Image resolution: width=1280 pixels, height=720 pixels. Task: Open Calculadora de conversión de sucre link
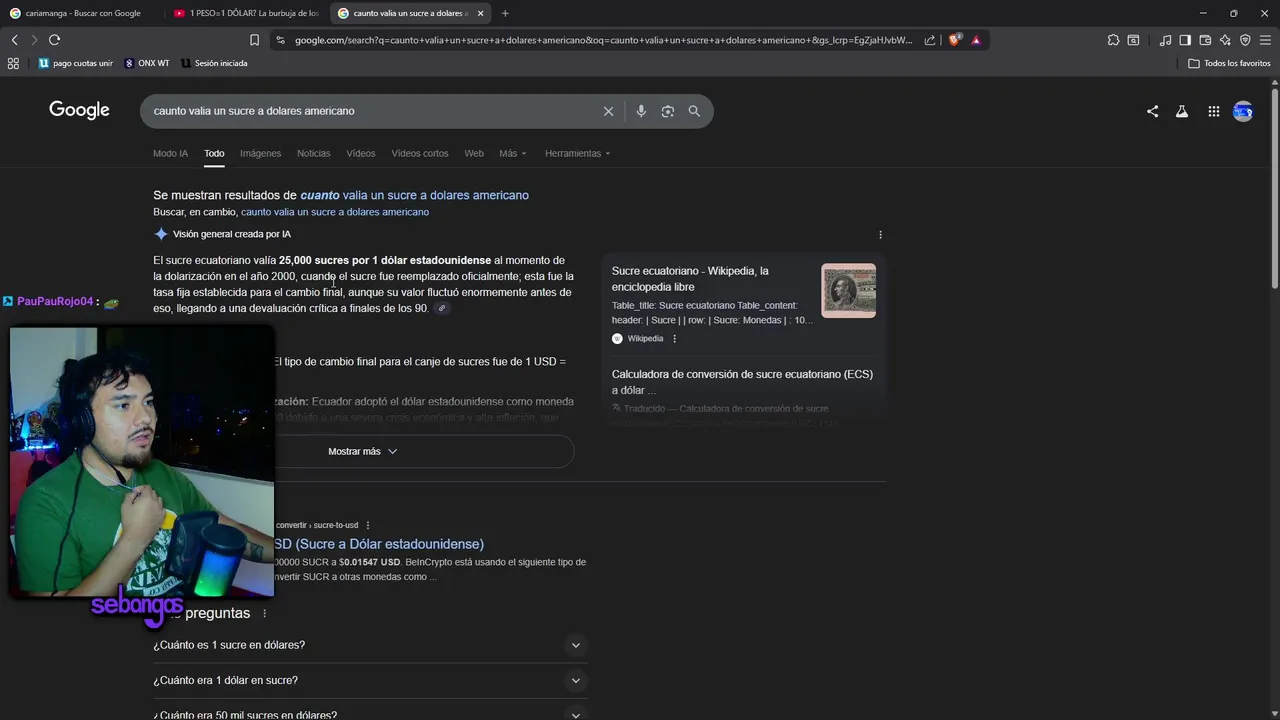coord(742,382)
